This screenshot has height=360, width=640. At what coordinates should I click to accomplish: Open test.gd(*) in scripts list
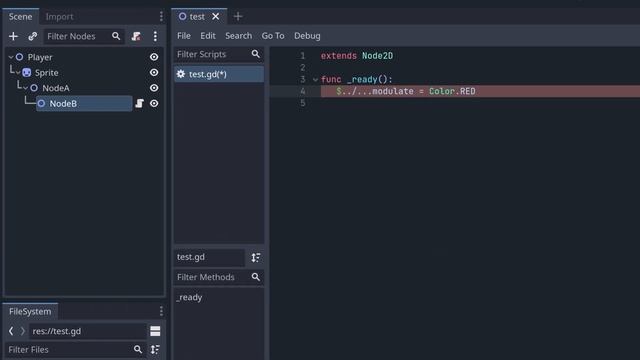[219, 74]
